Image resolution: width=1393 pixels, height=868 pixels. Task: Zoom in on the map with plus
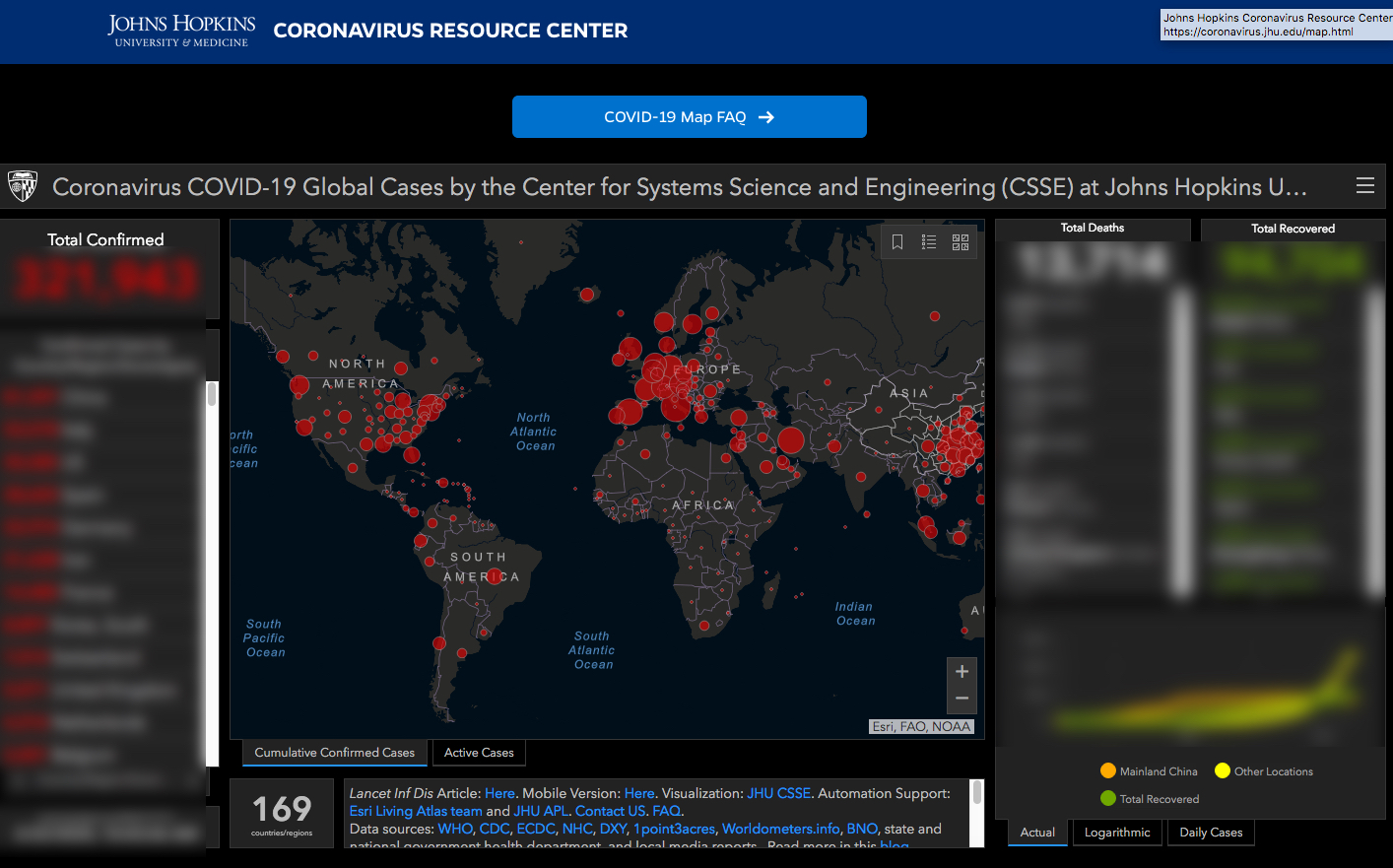[962, 672]
